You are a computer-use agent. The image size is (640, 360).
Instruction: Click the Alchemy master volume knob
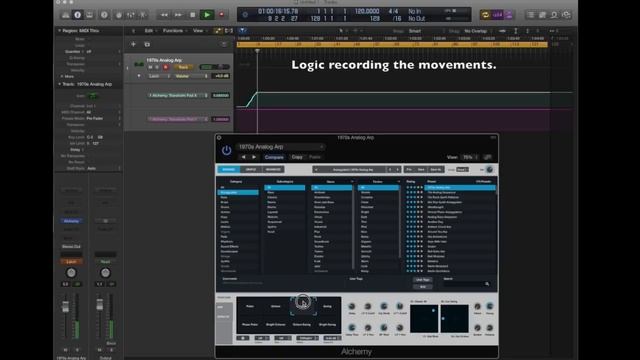pos(489,169)
